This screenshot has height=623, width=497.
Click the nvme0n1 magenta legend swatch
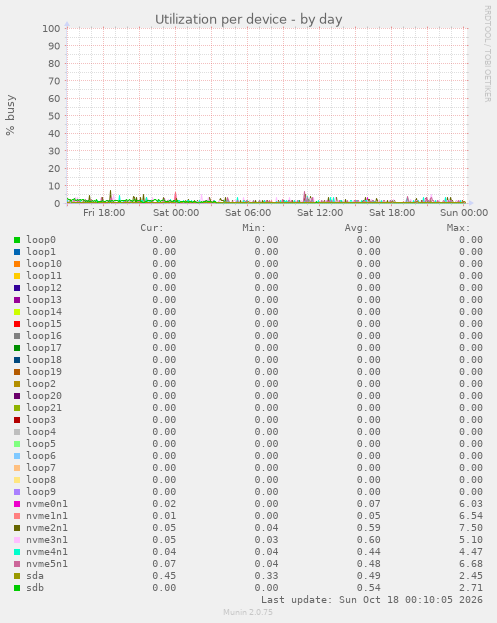click(17, 504)
